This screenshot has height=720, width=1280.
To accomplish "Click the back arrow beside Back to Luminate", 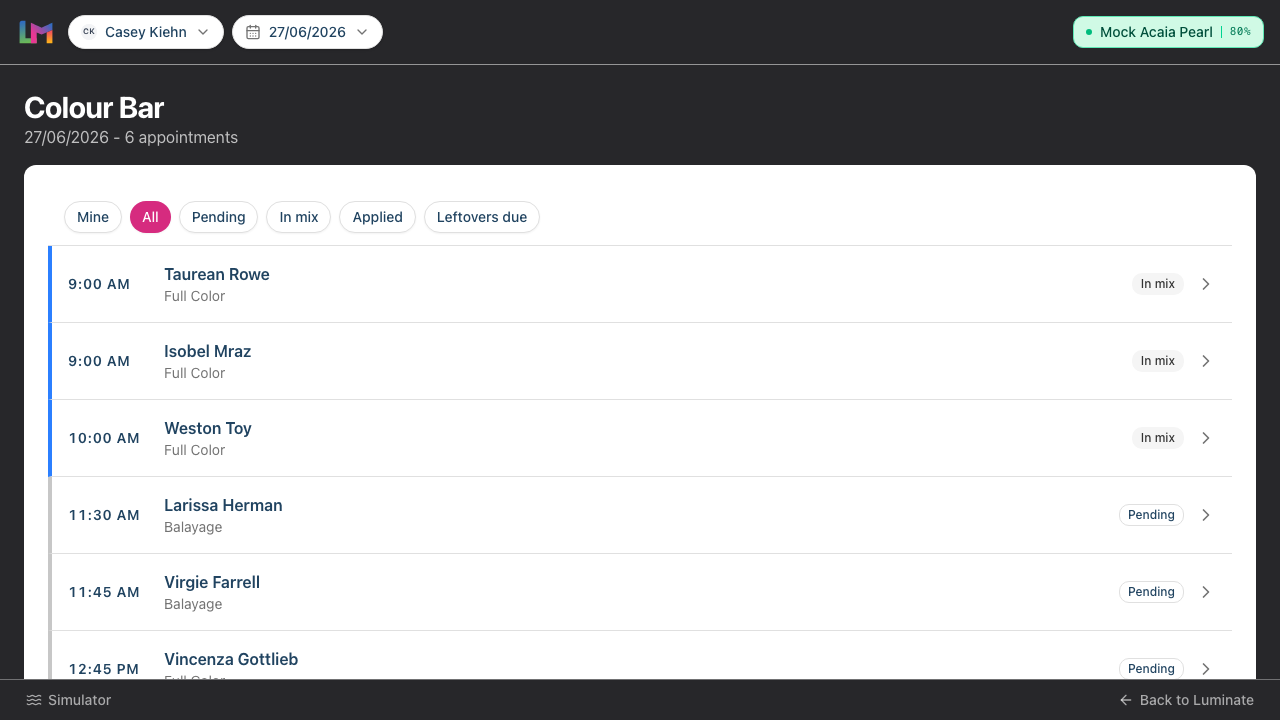I will click(x=1126, y=700).
